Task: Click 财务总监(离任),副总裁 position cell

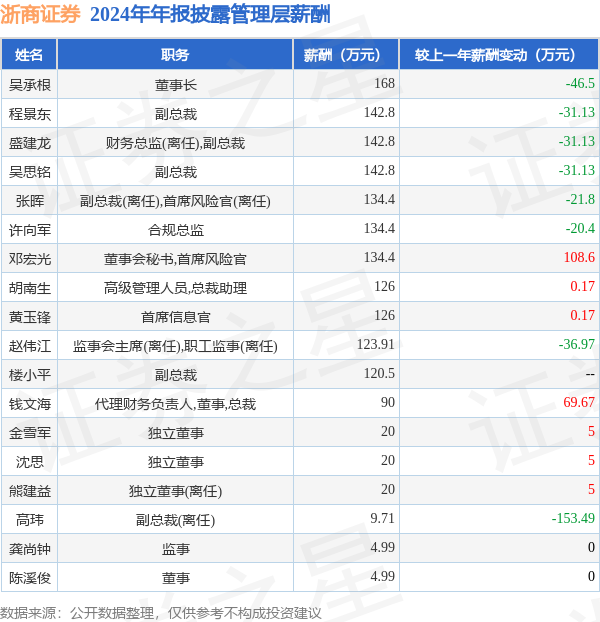Action: point(175,143)
